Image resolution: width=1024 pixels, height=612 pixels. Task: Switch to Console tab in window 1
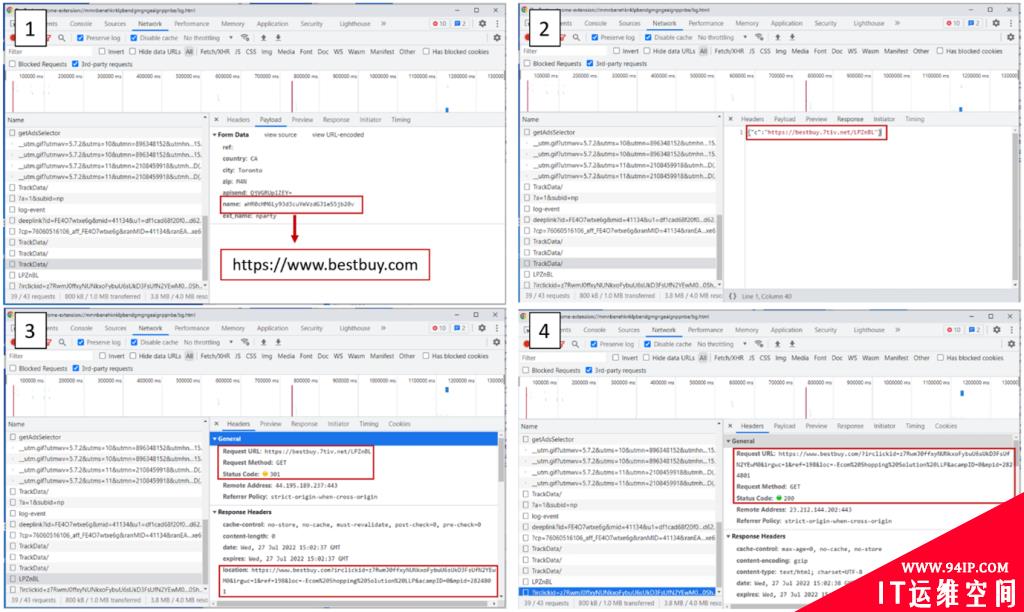81,24
